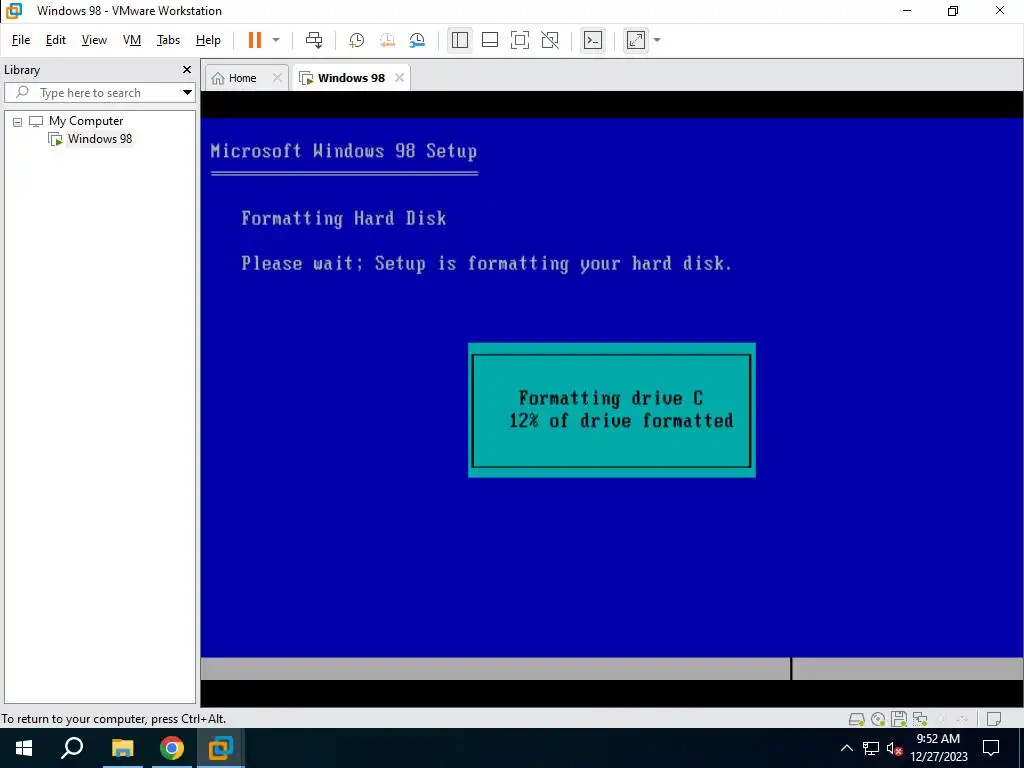Close the Home tab

tap(277, 78)
